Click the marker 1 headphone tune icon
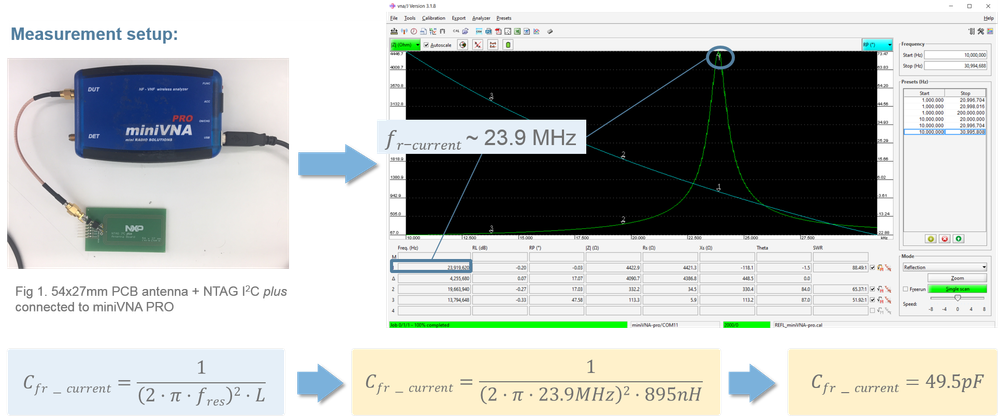The height and width of the screenshot is (416, 998). click(880, 268)
